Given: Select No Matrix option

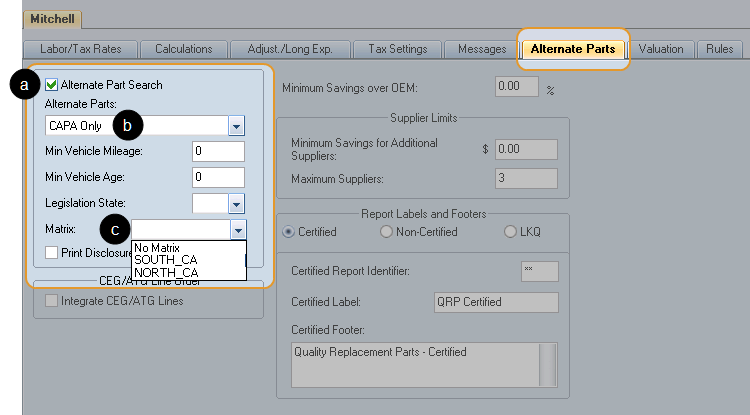Looking at the screenshot, I should (156, 248).
